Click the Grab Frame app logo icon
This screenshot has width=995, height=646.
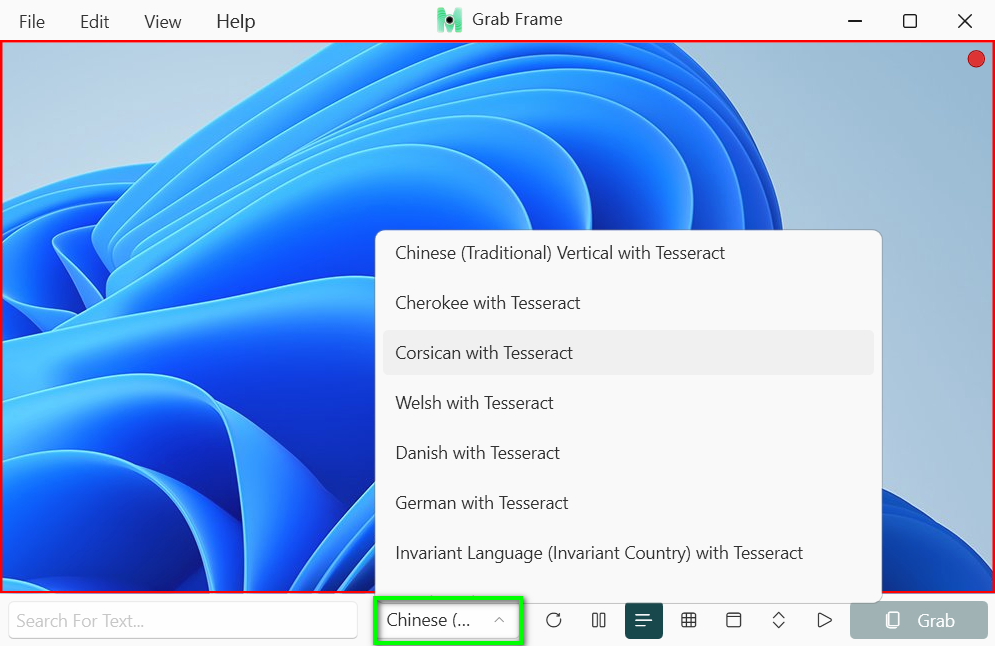click(450, 20)
